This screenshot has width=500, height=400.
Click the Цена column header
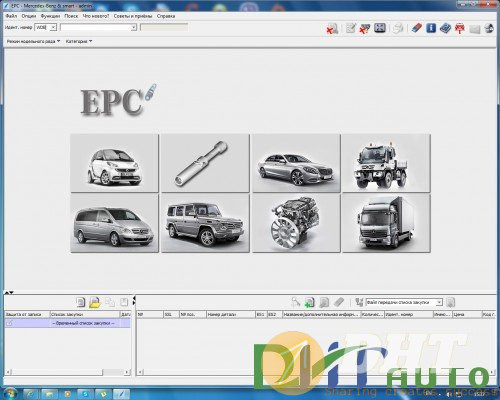[466, 314]
